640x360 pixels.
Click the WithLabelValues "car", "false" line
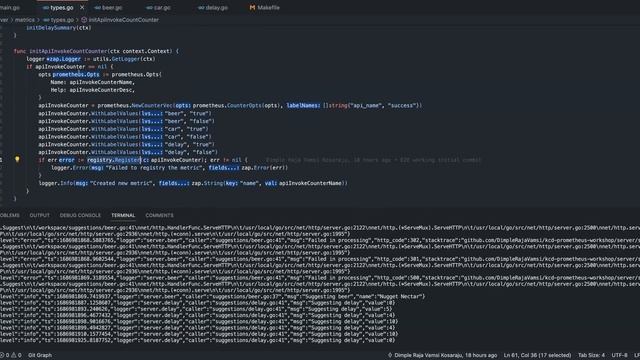125,137
